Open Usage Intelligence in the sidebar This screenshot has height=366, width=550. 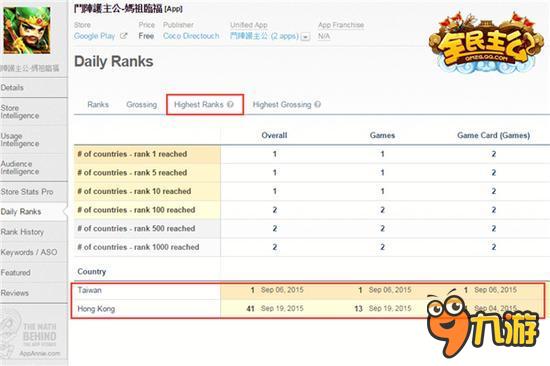pyautogui.click(x=34, y=140)
